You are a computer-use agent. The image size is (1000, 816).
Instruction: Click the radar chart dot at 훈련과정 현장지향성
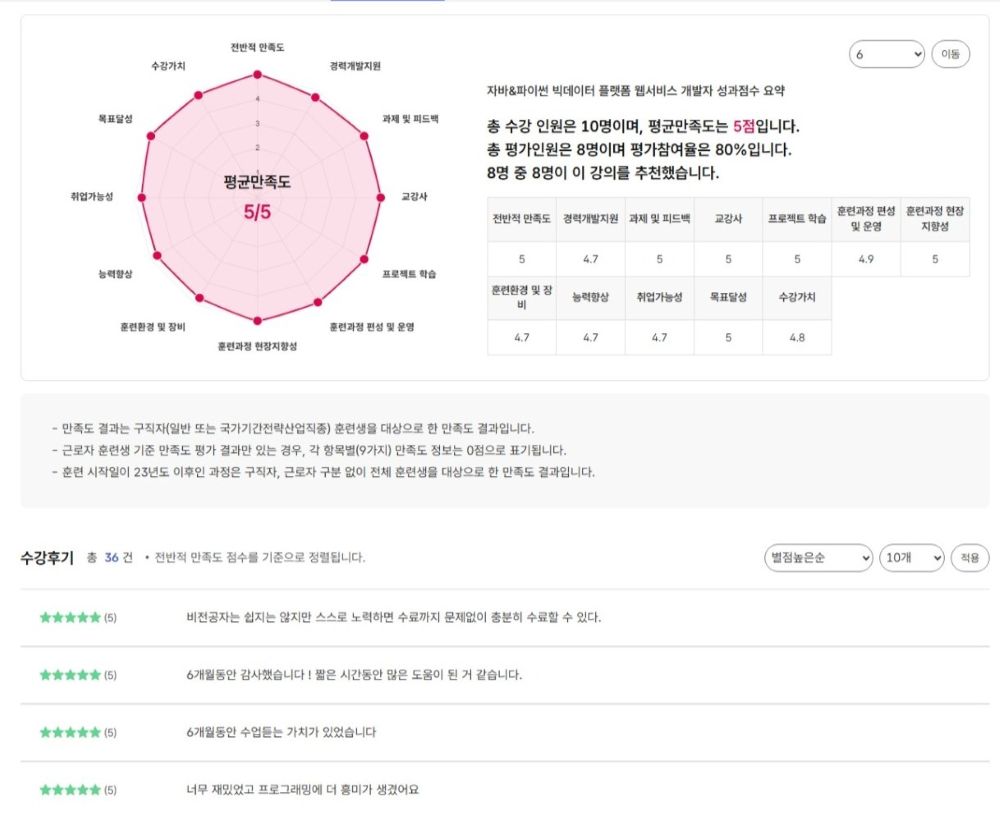(258, 320)
